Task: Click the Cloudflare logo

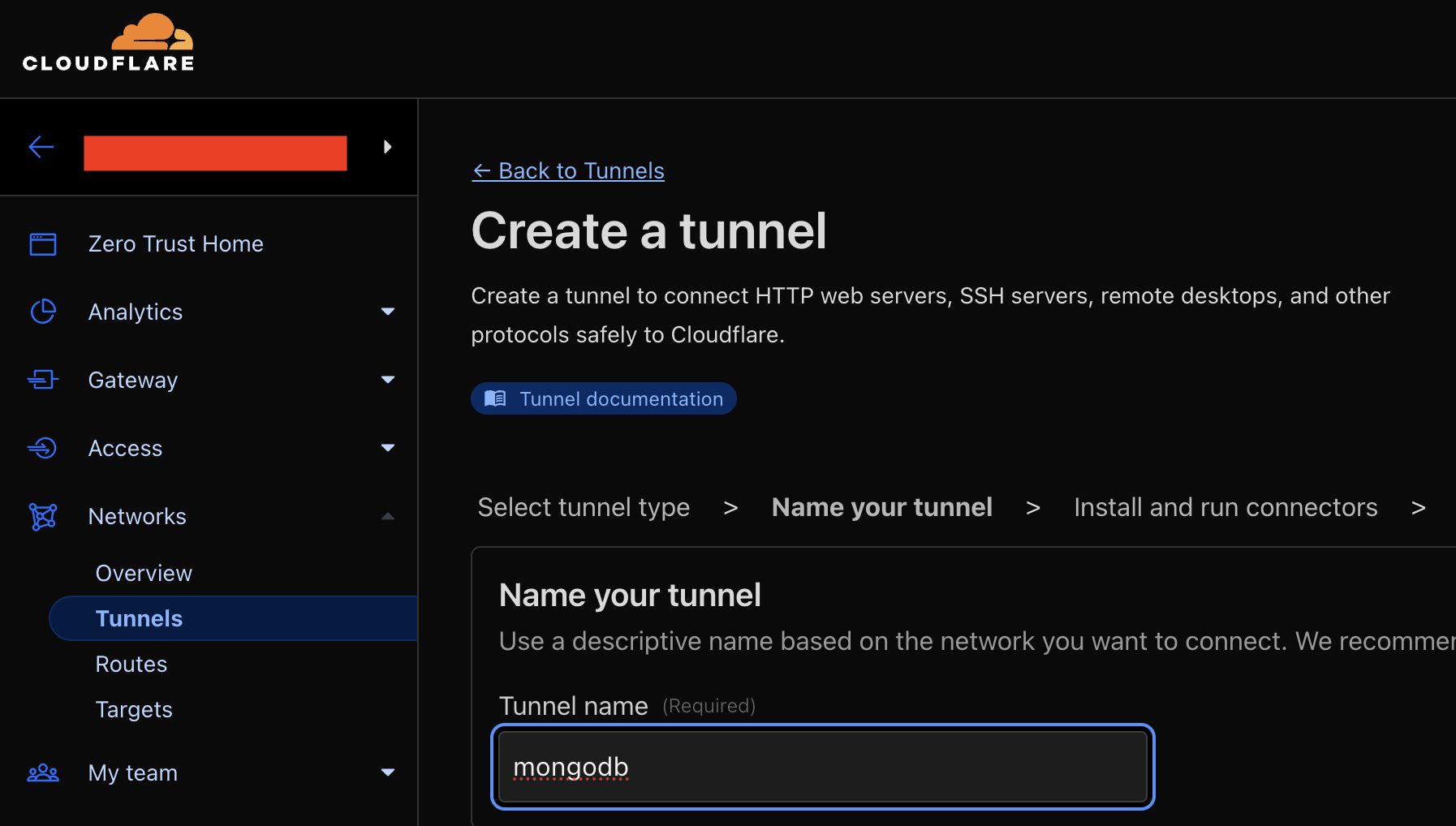Action: tap(109, 42)
